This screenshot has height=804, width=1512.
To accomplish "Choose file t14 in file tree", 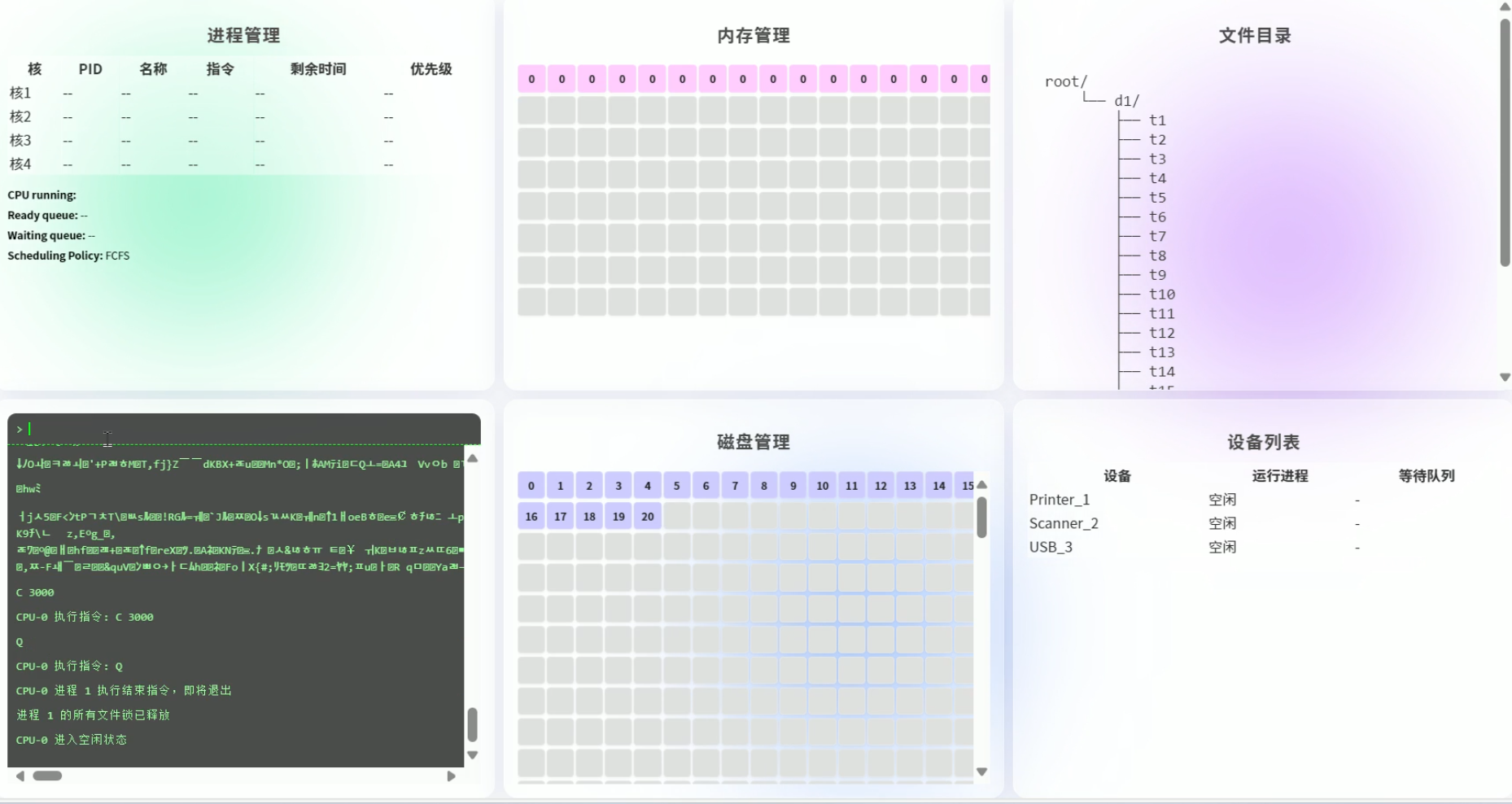I will point(1161,372).
